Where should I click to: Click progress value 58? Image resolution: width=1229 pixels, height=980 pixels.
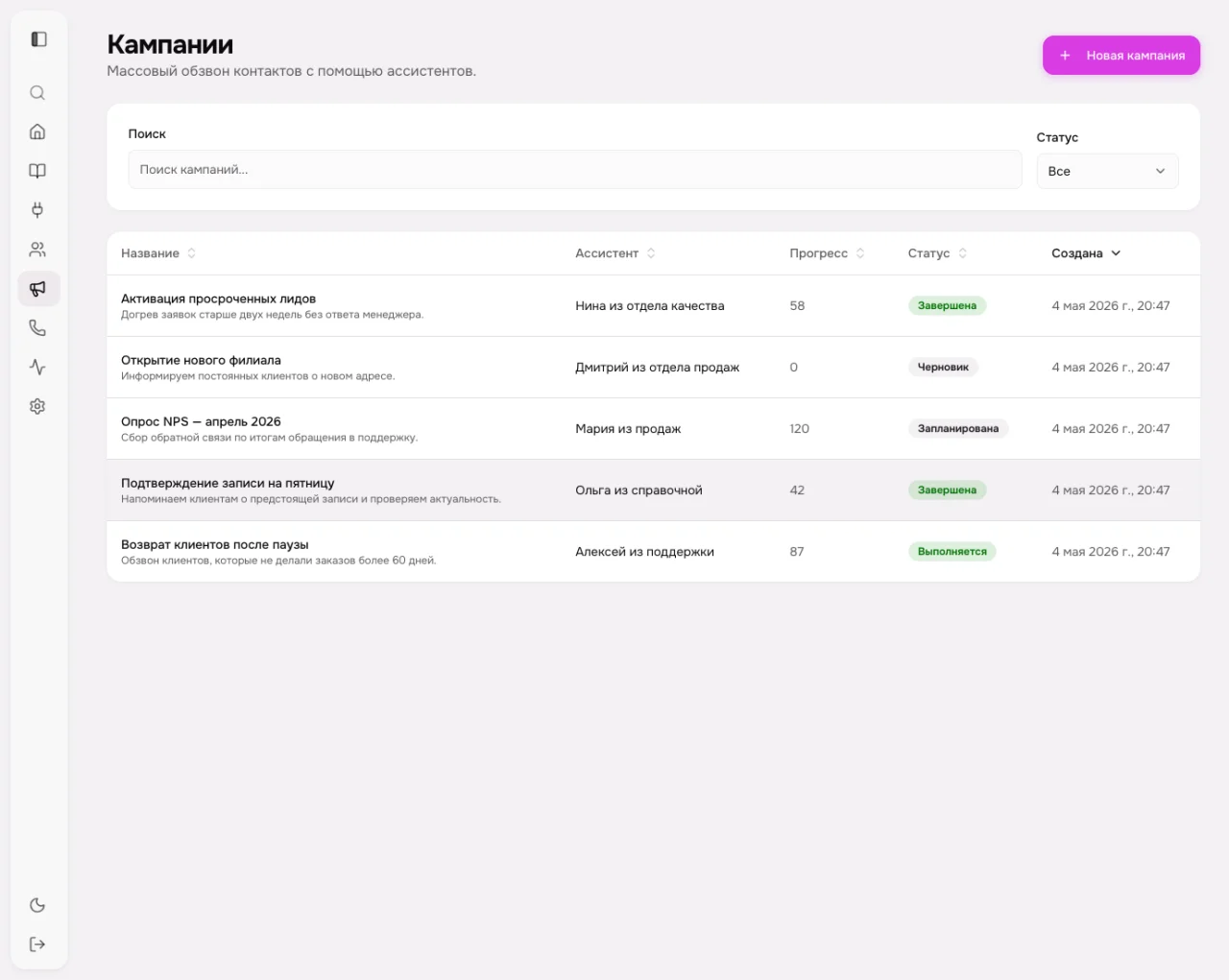click(797, 306)
